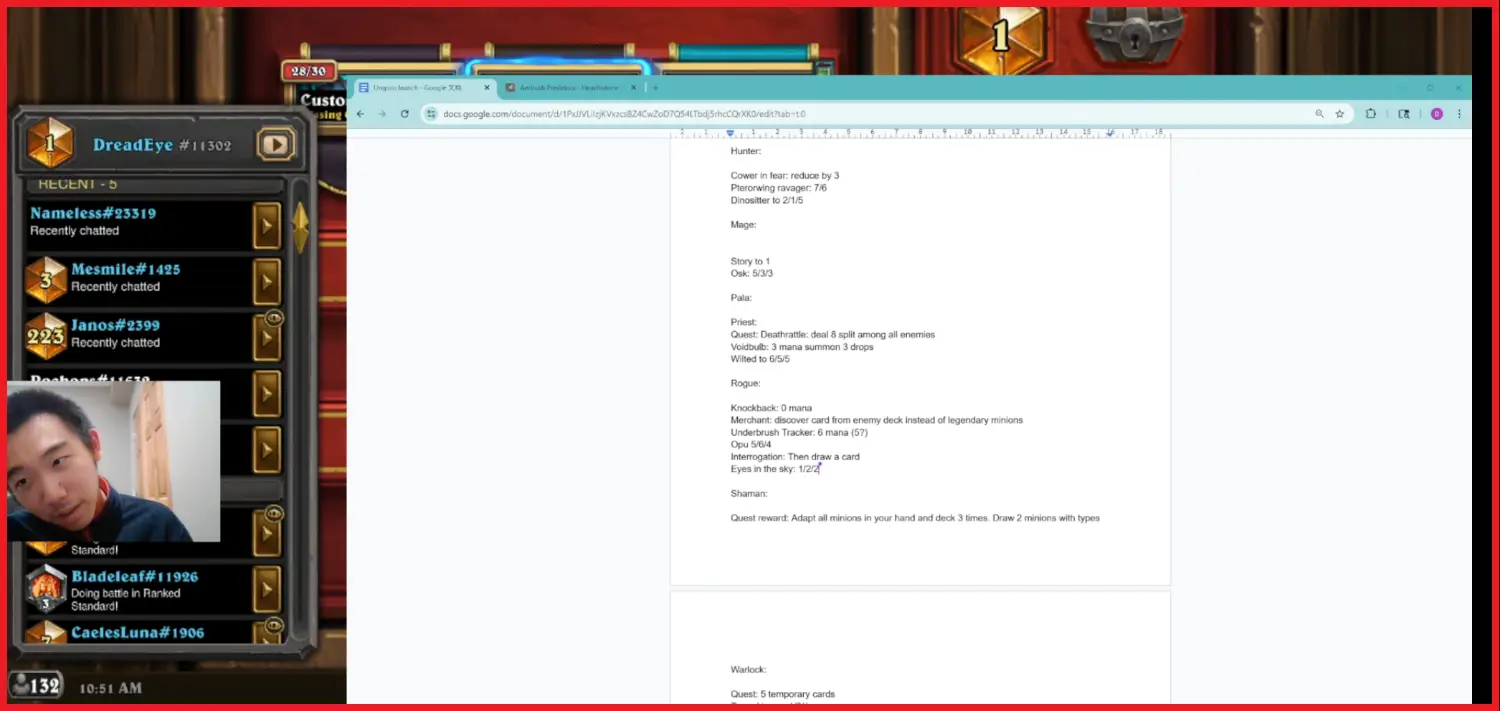The height and width of the screenshot is (711, 1500).
Task: Click 'Wilted to 6/5/5' line
Action: 760,359
